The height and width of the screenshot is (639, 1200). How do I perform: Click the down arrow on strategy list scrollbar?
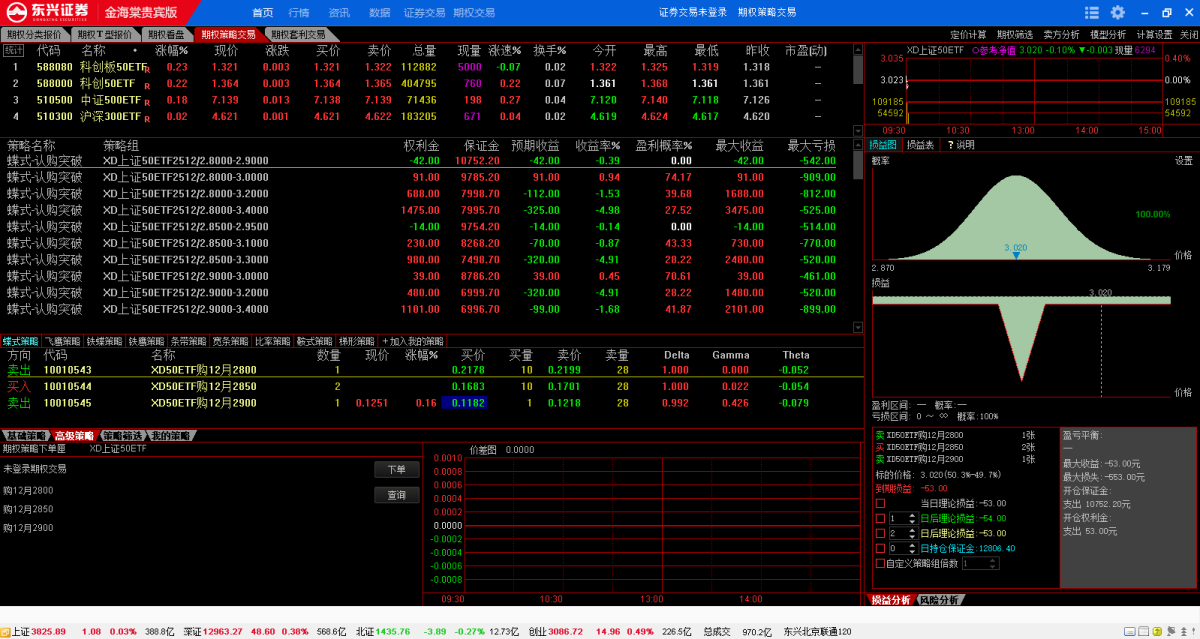pyautogui.click(x=857, y=327)
